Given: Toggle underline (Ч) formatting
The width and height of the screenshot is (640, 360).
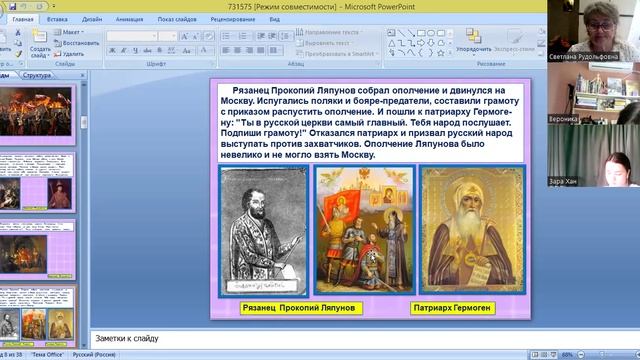Looking at the screenshot, I should [x=136, y=51].
